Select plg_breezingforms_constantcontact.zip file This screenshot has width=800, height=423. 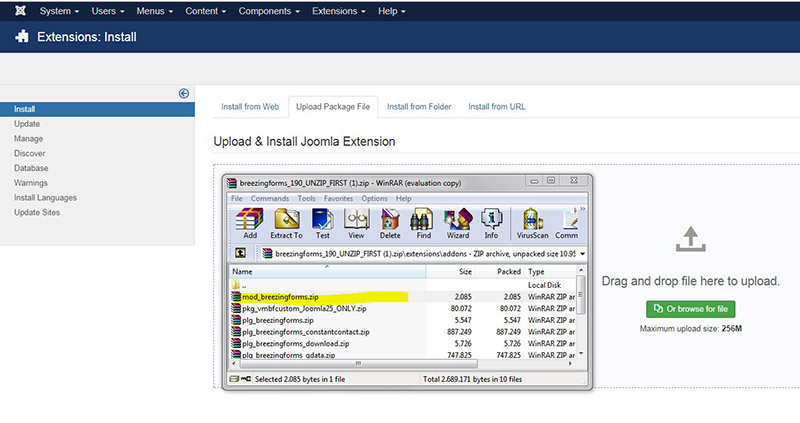(x=403, y=332)
